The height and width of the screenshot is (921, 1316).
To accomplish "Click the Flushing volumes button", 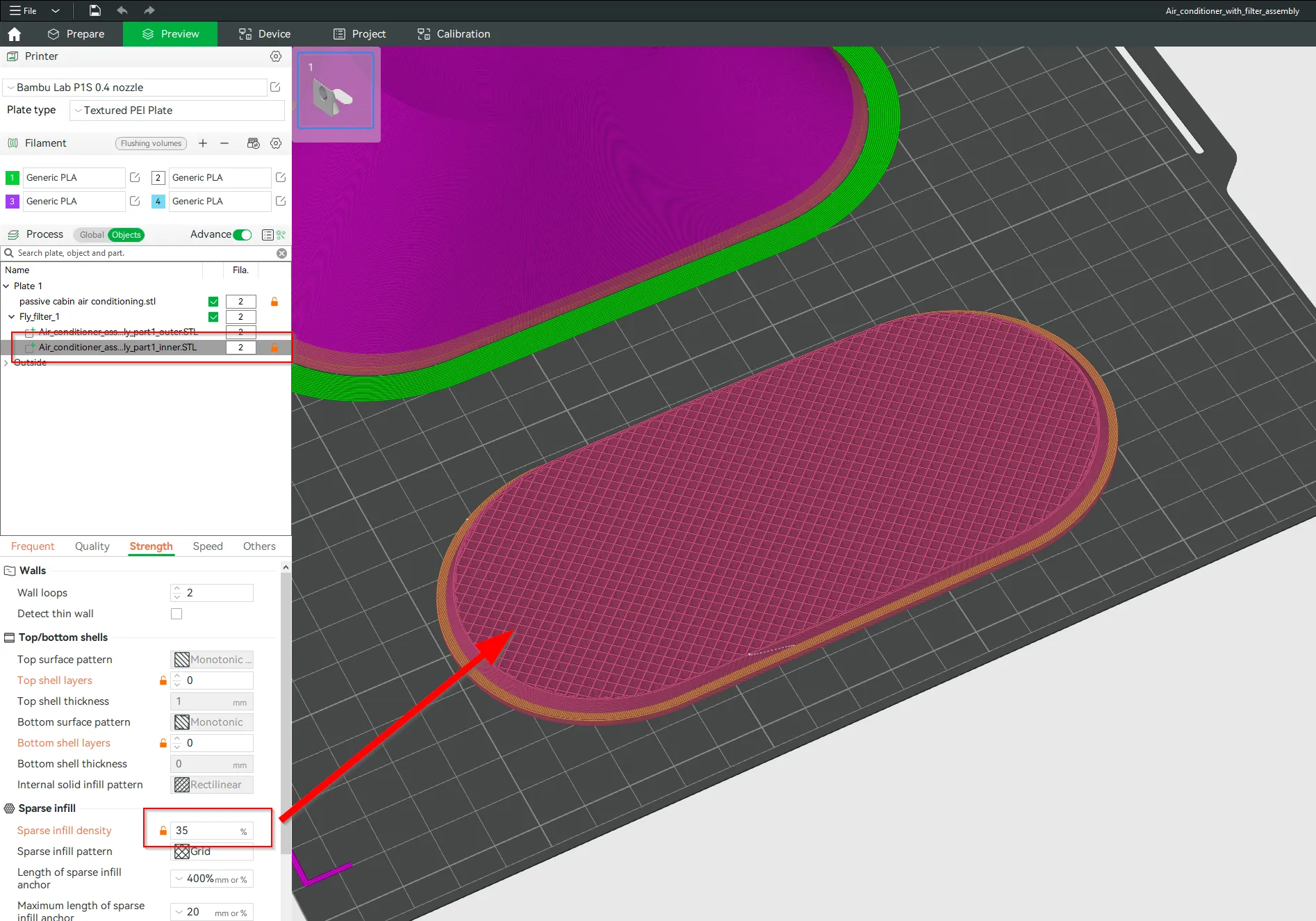I will click(151, 143).
